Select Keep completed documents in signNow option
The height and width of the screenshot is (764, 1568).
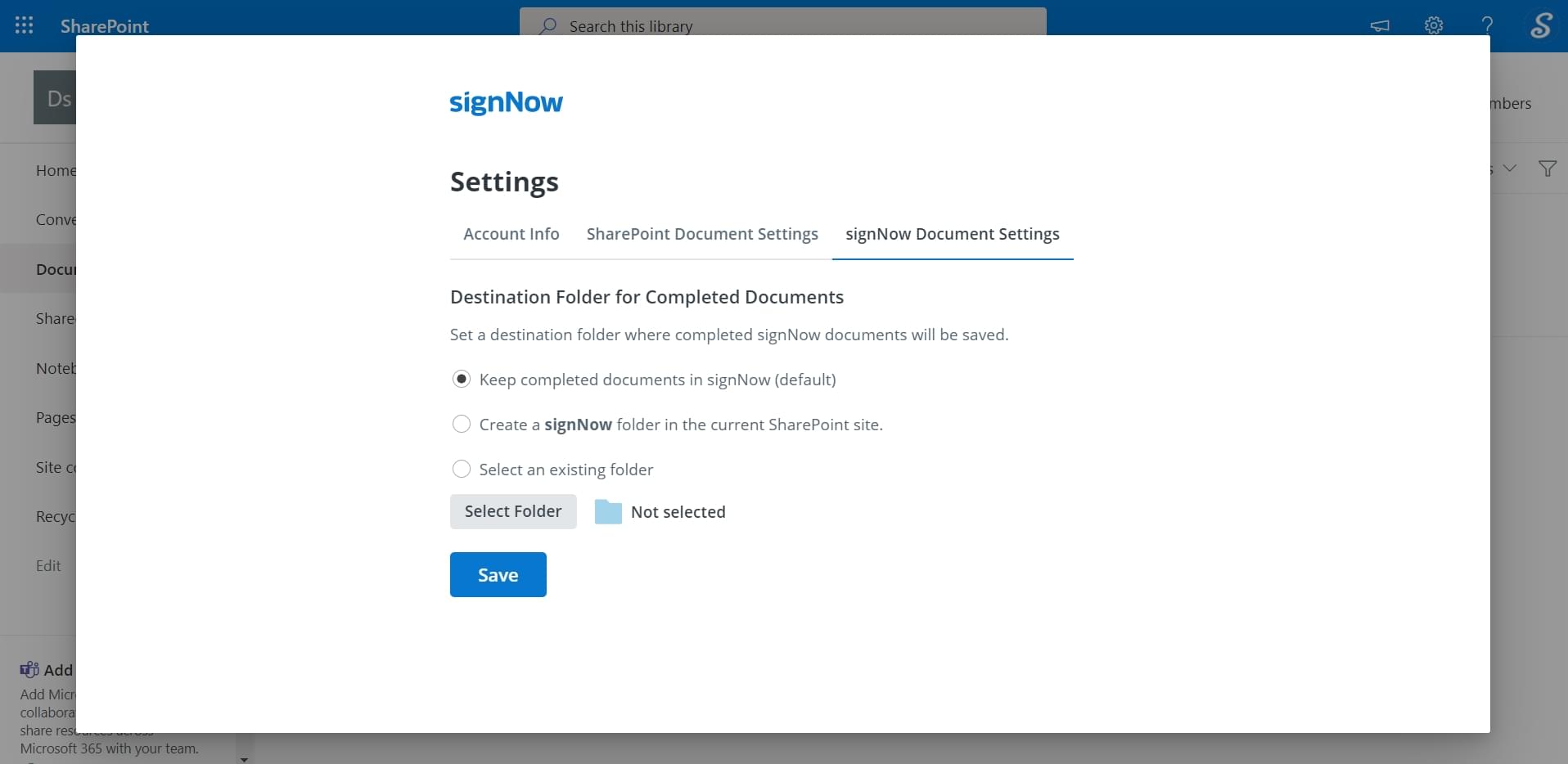coord(462,380)
